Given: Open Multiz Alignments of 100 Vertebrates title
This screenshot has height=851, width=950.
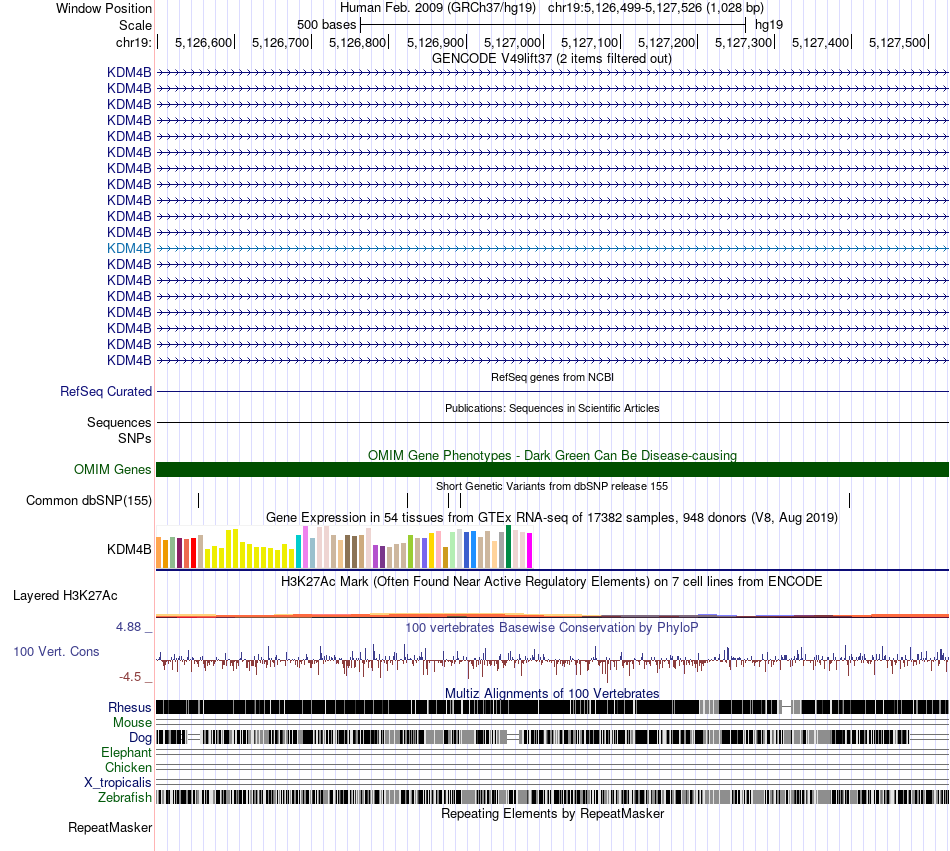Looking at the screenshot, I should coord(552,694).
